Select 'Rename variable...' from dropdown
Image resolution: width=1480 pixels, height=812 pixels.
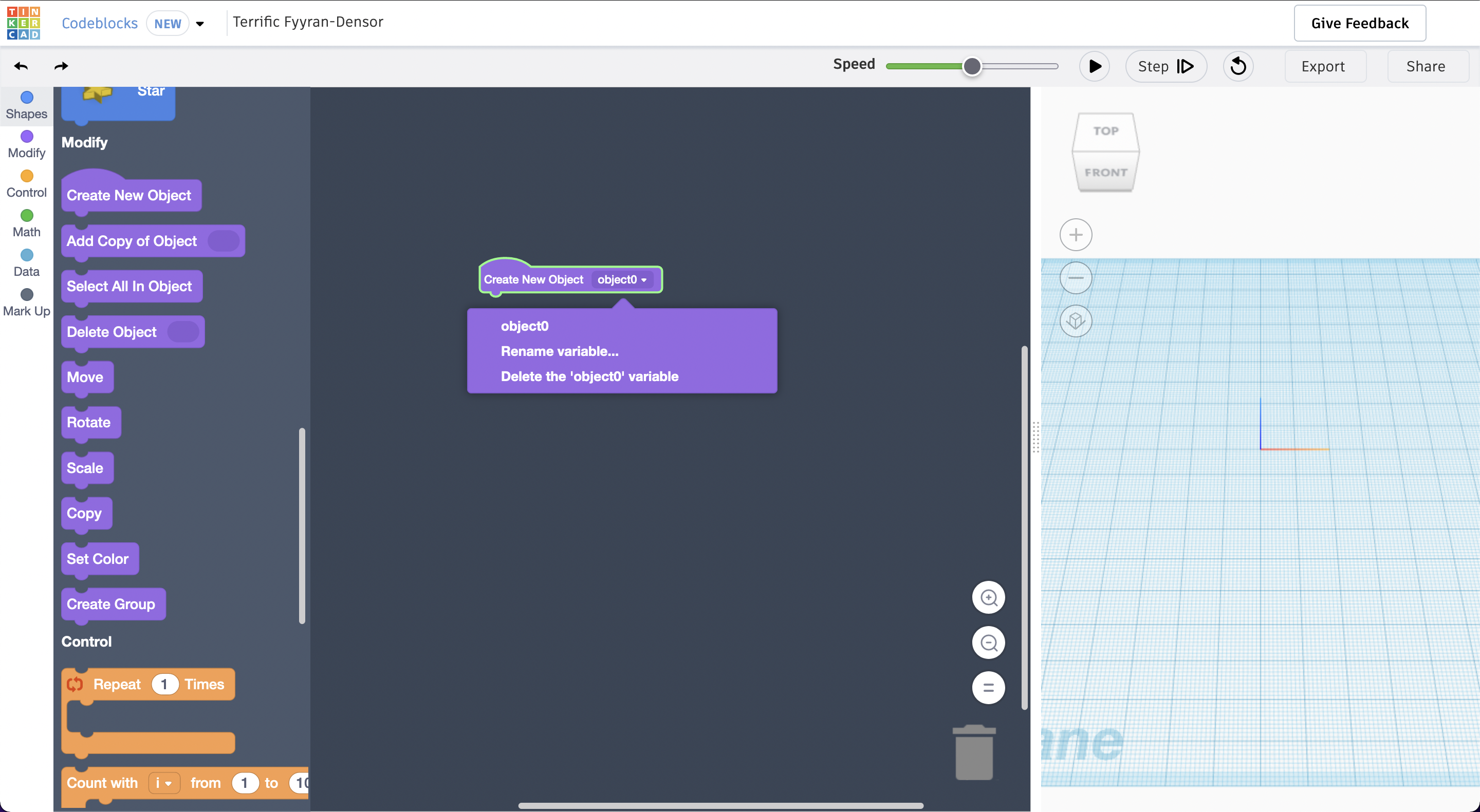[x=560, y=350]
